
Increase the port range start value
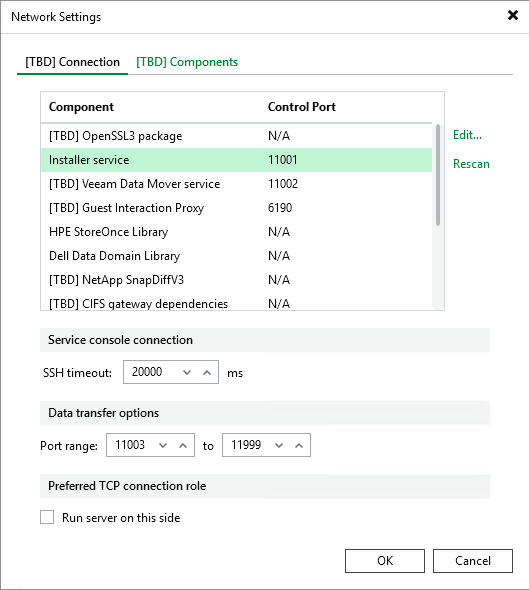tap(183, 446)
